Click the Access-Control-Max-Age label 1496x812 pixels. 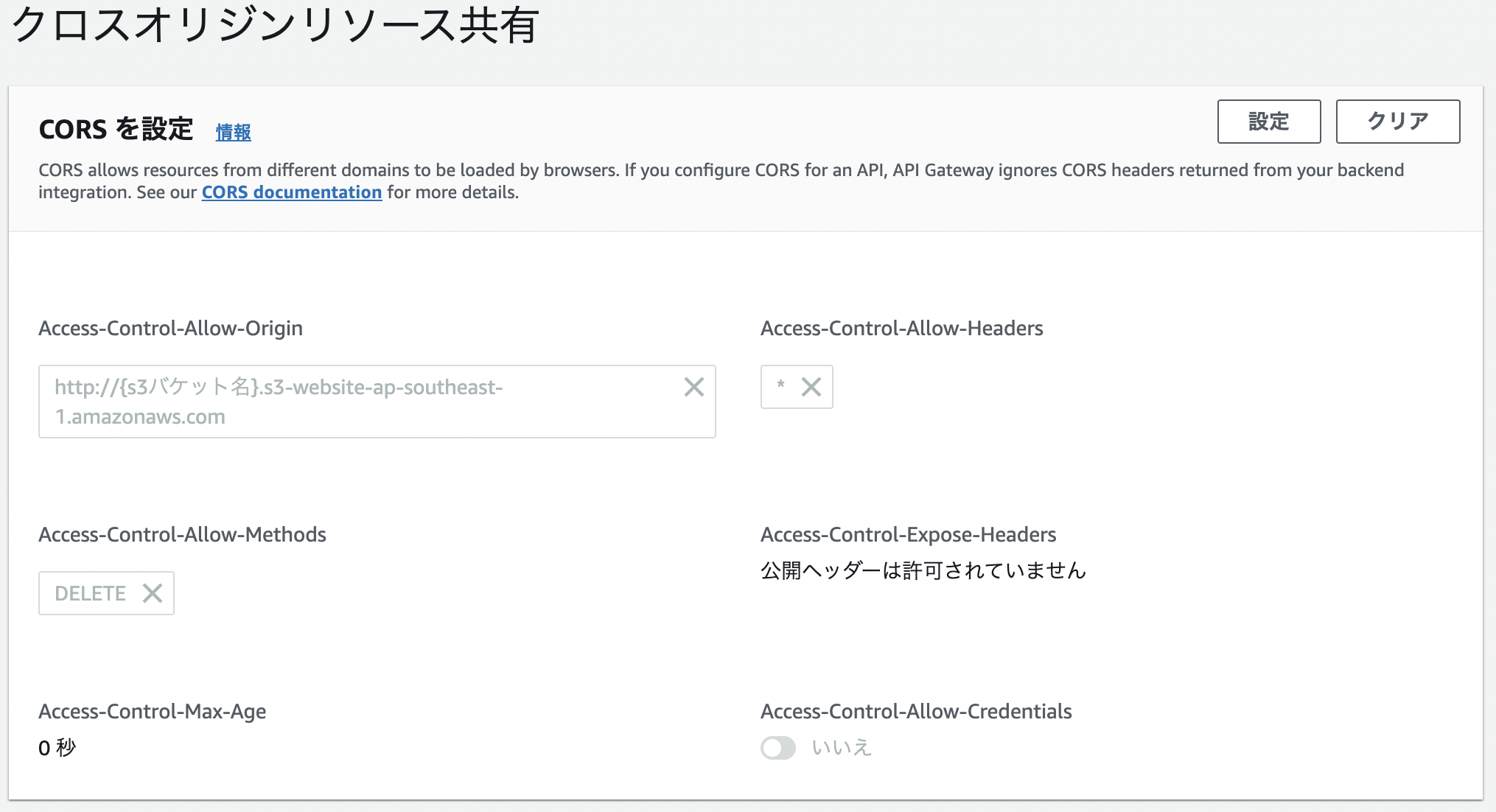coord(152,712)
